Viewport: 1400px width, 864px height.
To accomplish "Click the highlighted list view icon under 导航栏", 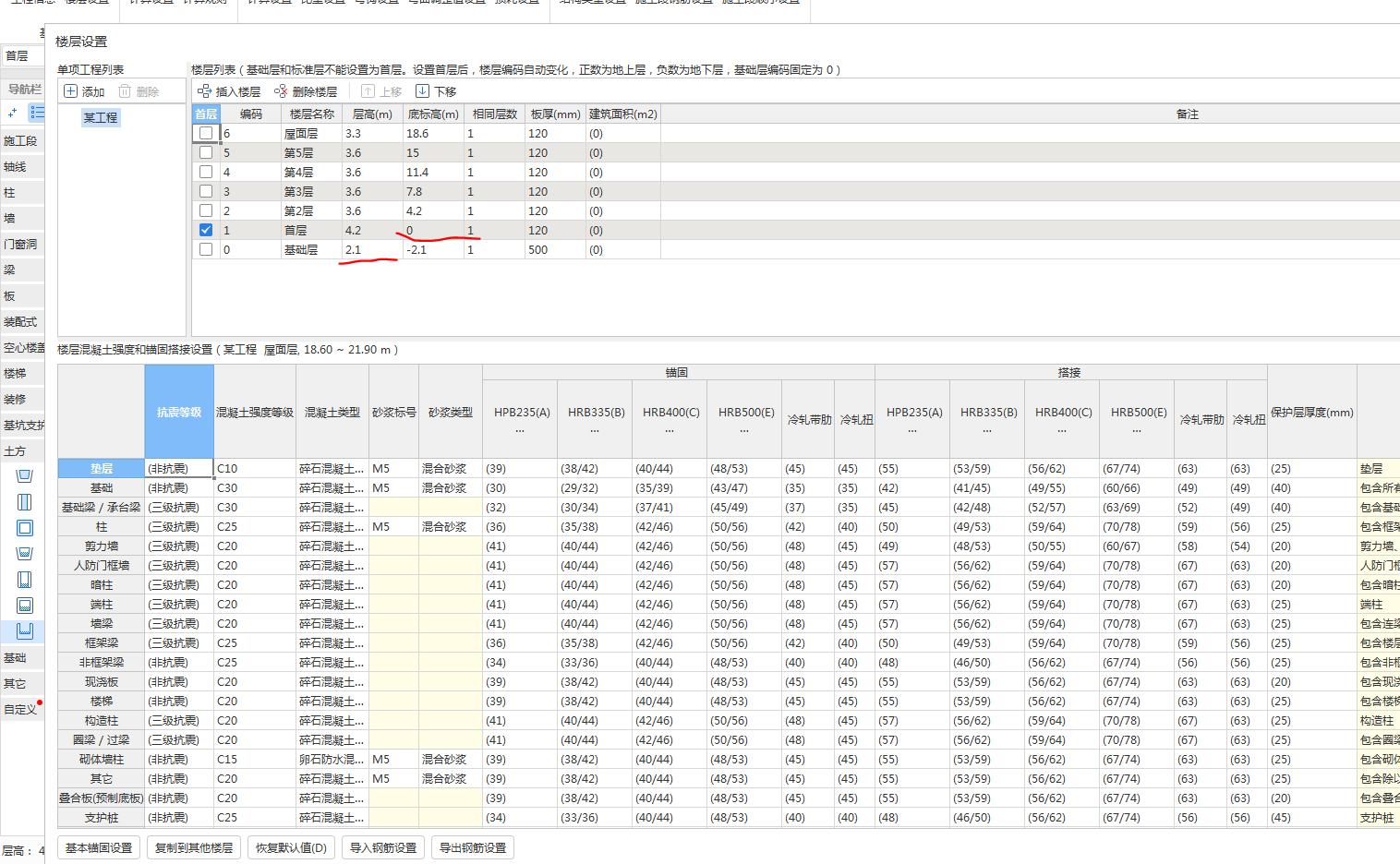I will click(x=37, y=113).
